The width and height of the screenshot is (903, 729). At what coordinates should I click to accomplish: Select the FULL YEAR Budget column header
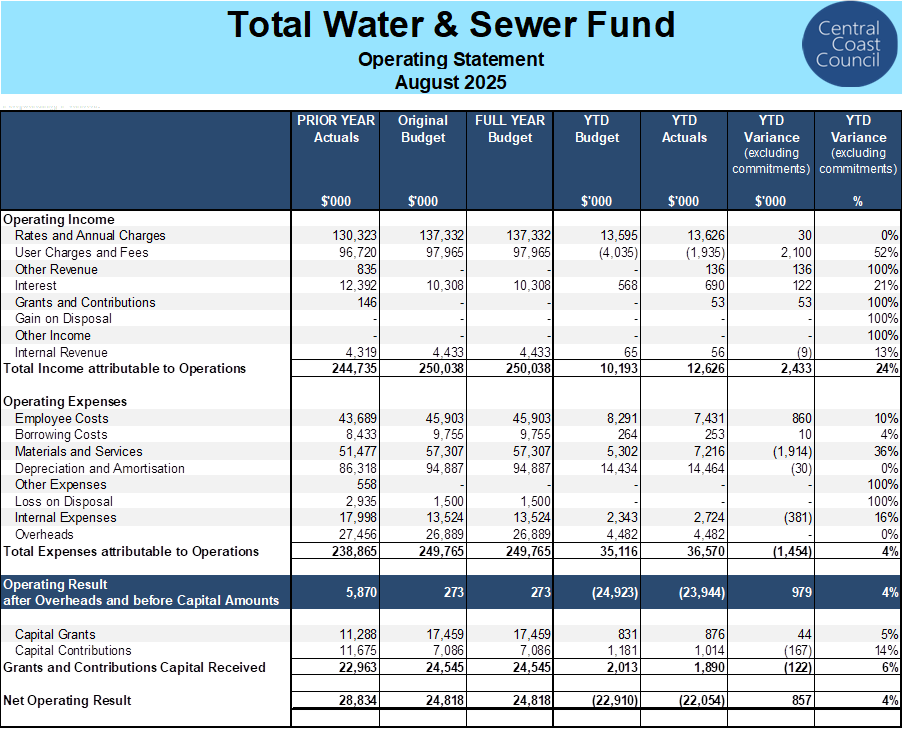tap(510, 129)
